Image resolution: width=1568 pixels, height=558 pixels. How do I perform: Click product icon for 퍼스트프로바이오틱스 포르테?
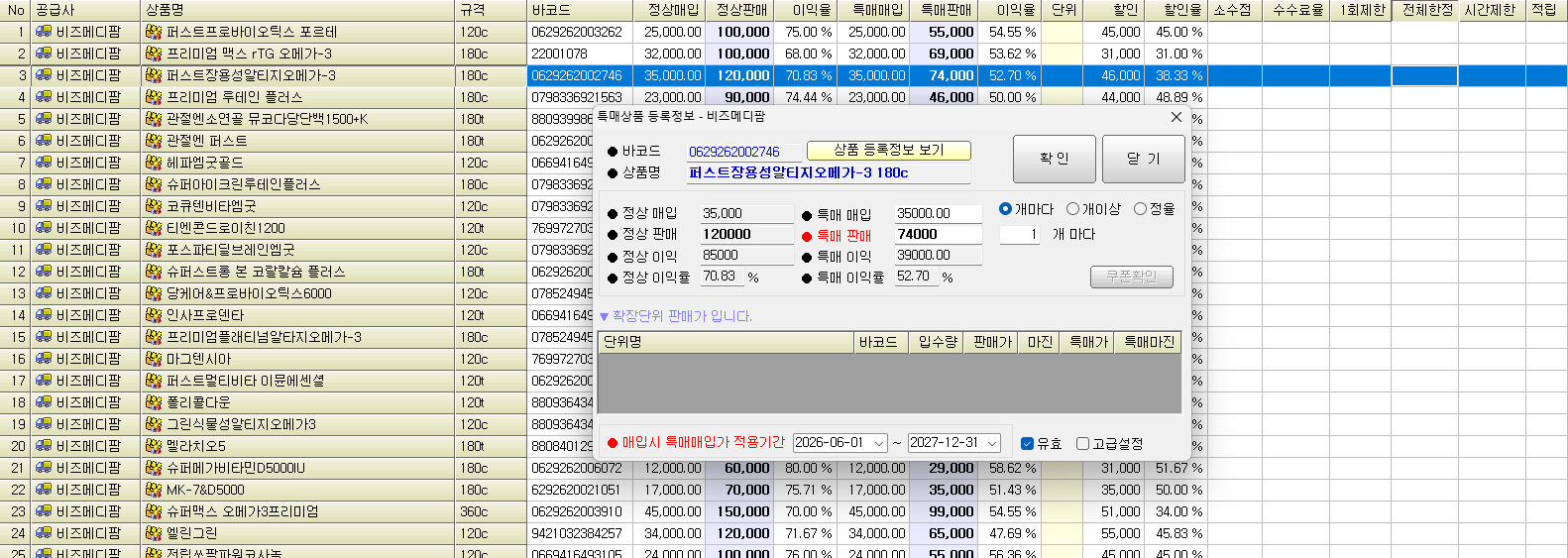(x=154, y=32)
